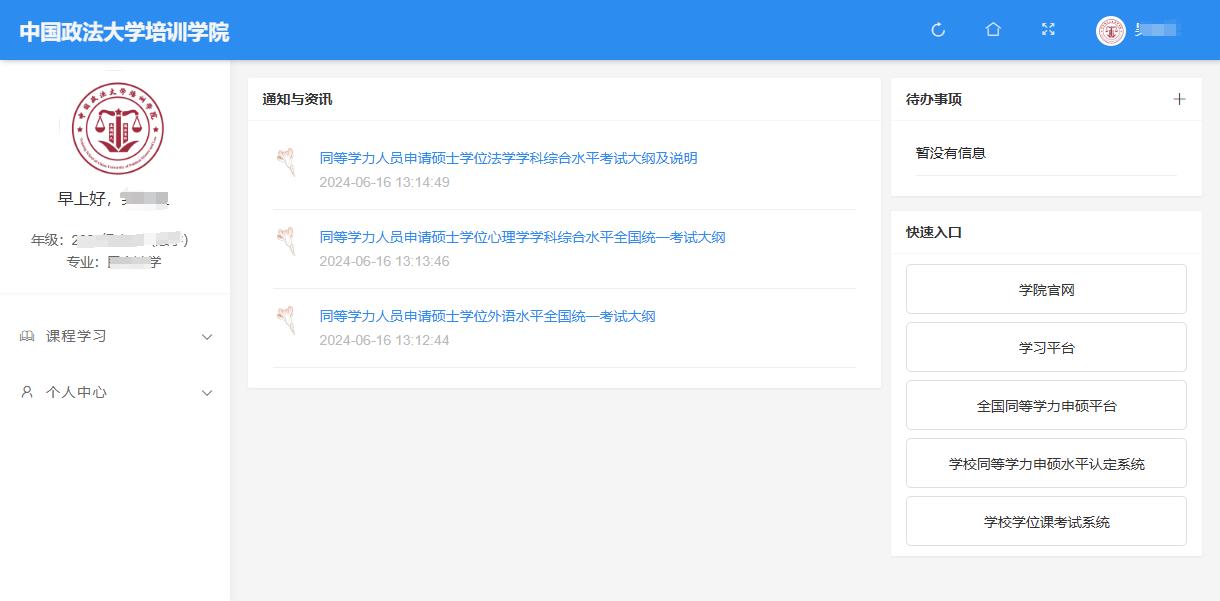Click the timestamp 2024-06-16 13:14:49

point(384,182)
